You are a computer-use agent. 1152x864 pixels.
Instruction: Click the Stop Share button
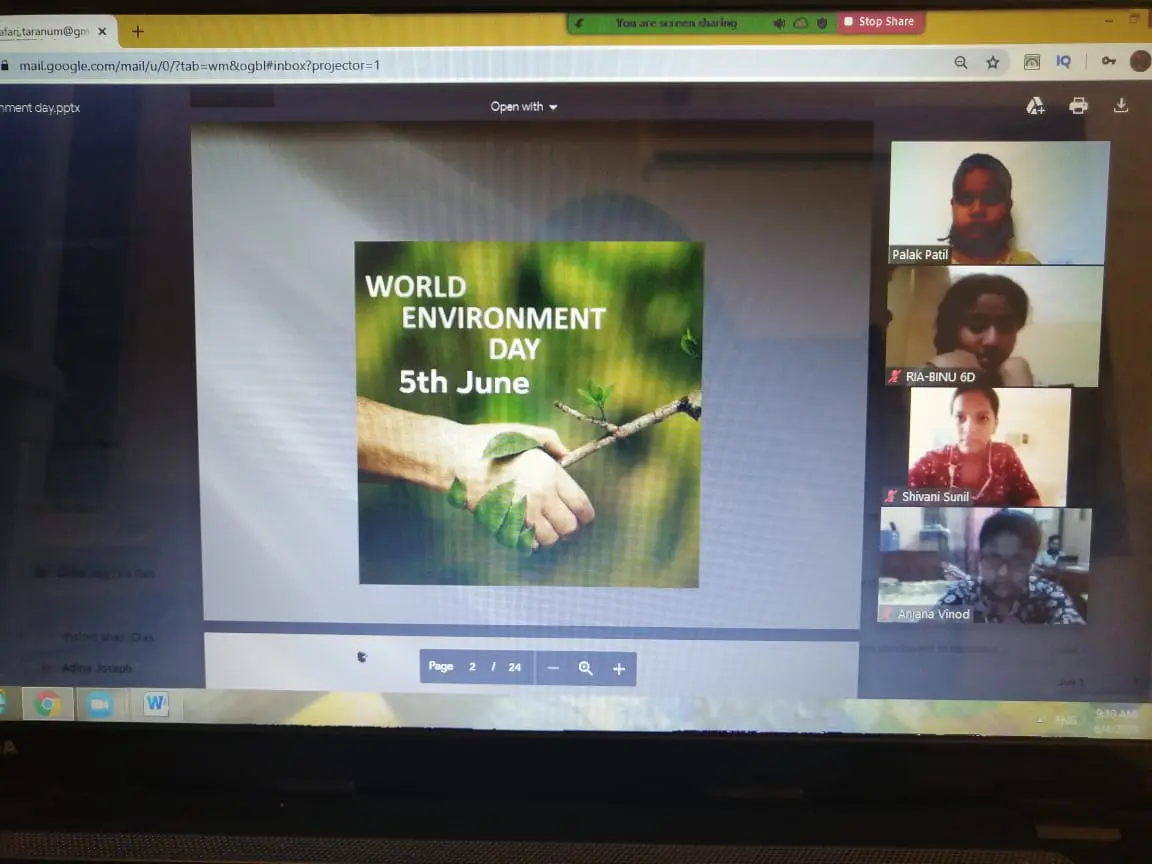click(879, 22)
